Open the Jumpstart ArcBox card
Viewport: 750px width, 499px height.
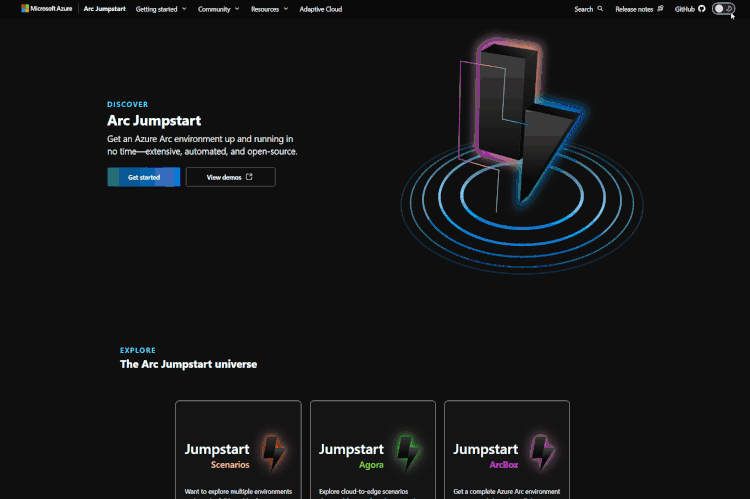(x=507, y=450)
